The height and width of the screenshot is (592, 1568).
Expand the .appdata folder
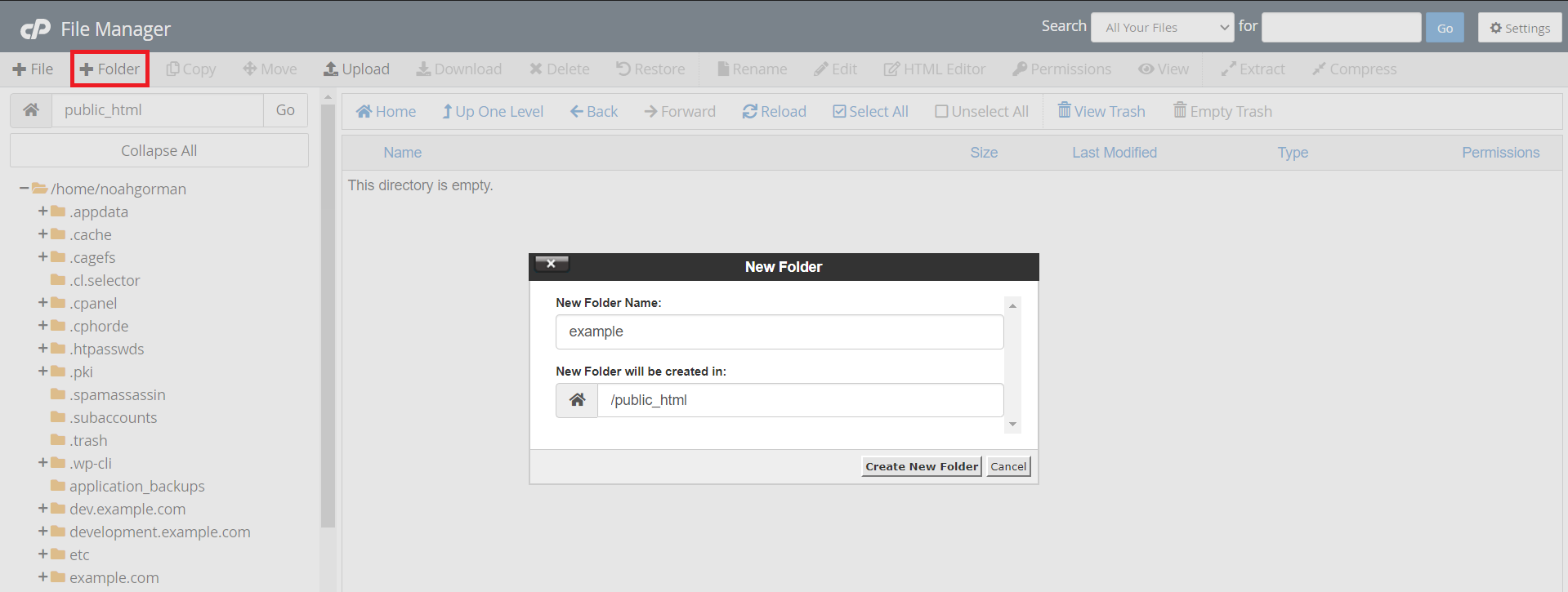pyautogui.click(x=43, y=211)
